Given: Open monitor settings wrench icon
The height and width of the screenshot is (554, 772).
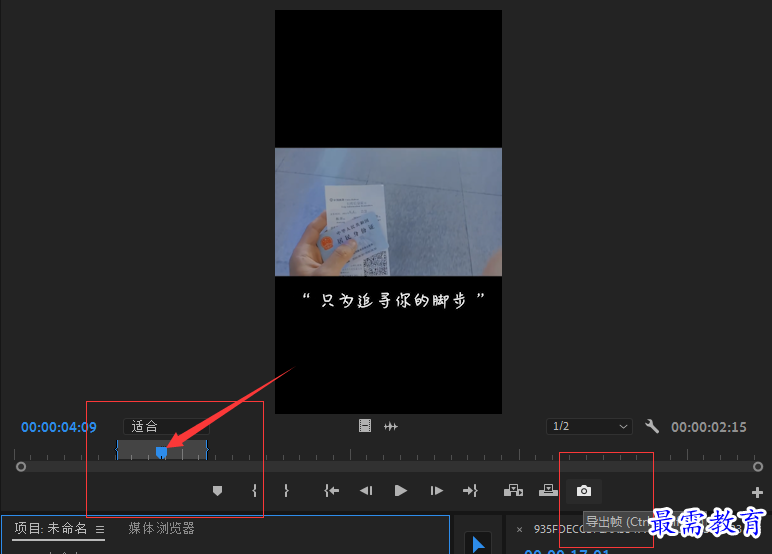Looking at the screenshot, I should click(x=652, y=426).
